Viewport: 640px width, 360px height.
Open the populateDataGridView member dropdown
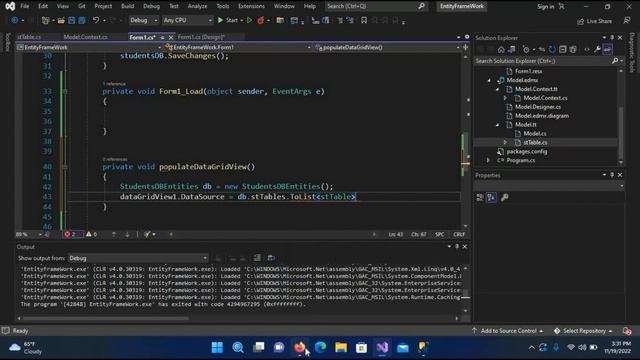387,47
